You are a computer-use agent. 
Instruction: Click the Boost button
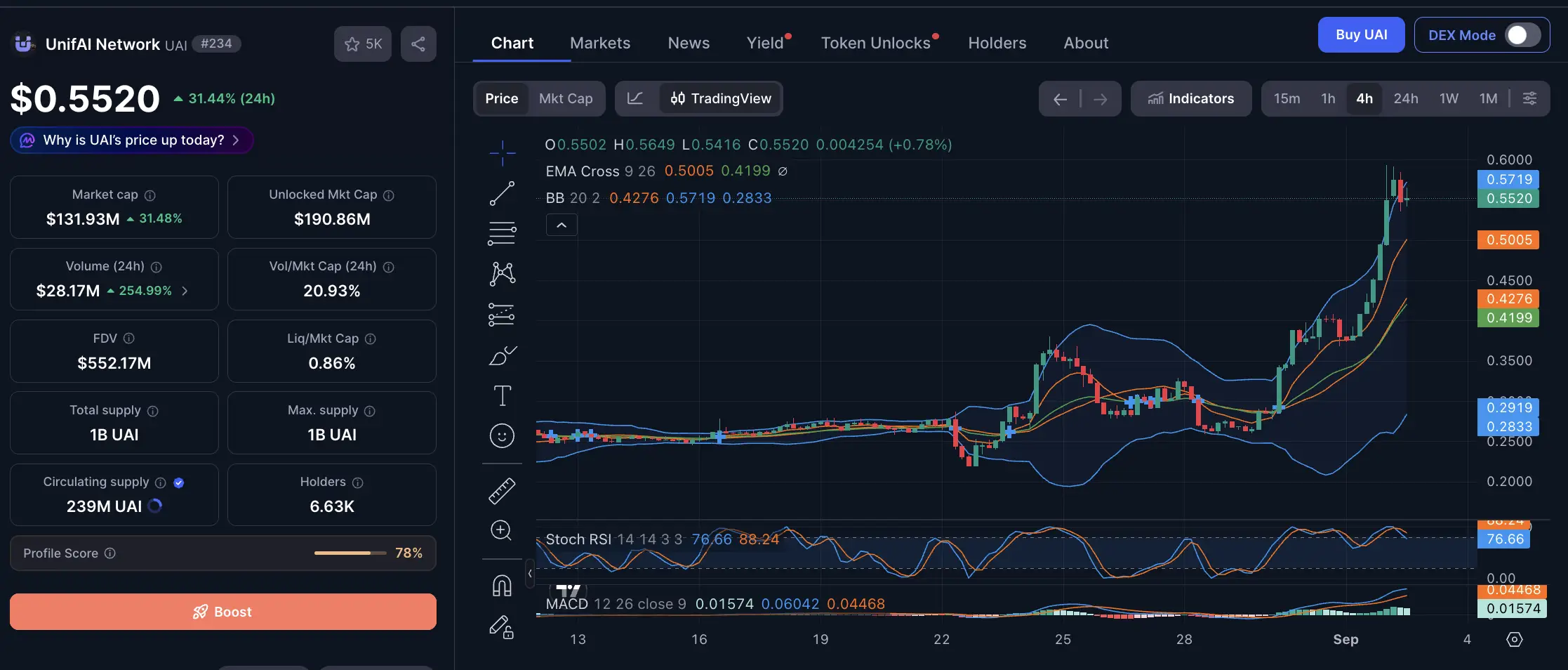pyautogui.click(x=223, y=612)
